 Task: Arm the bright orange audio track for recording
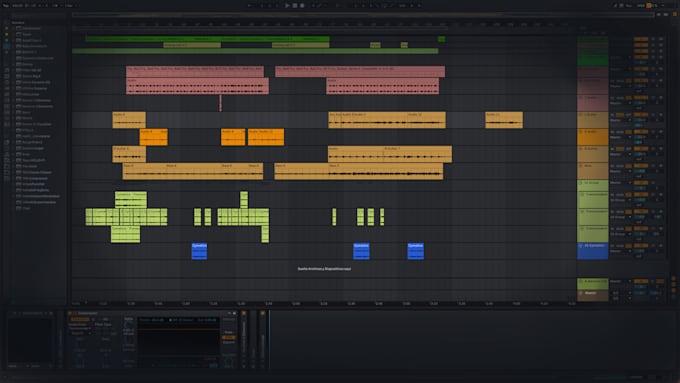(x=660, y=132)
